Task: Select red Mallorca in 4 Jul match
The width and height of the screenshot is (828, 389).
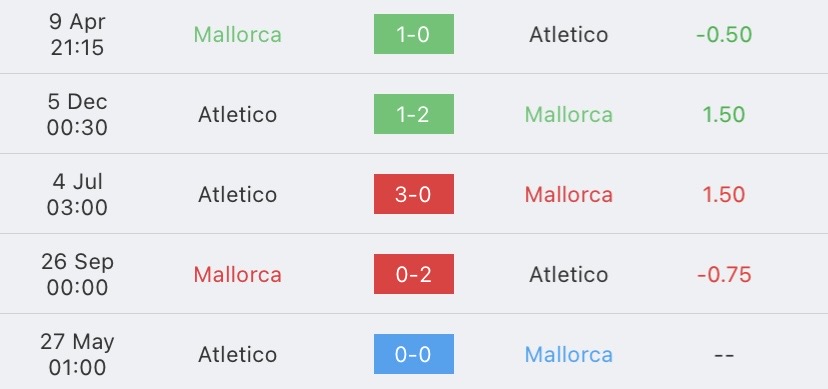Action: tap(569, 195)
